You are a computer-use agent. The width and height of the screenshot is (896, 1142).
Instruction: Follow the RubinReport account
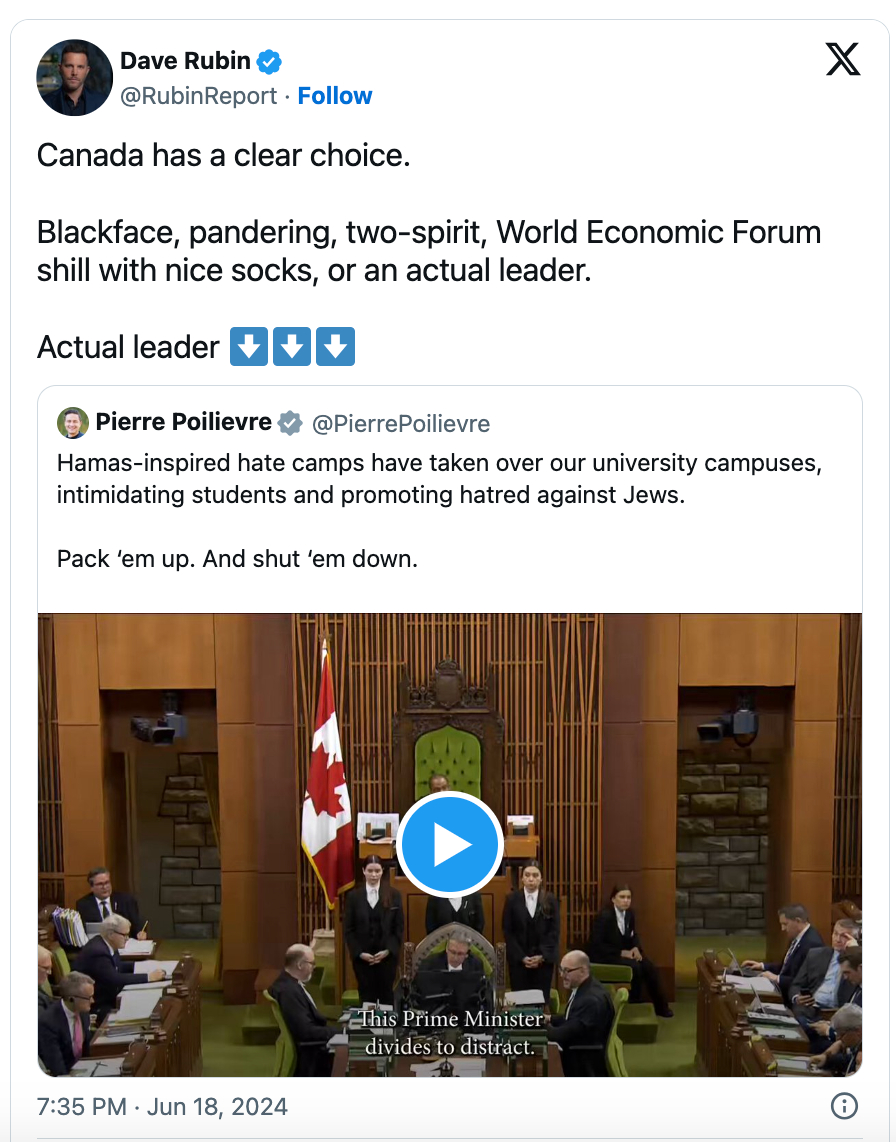[x=335, y=96]
